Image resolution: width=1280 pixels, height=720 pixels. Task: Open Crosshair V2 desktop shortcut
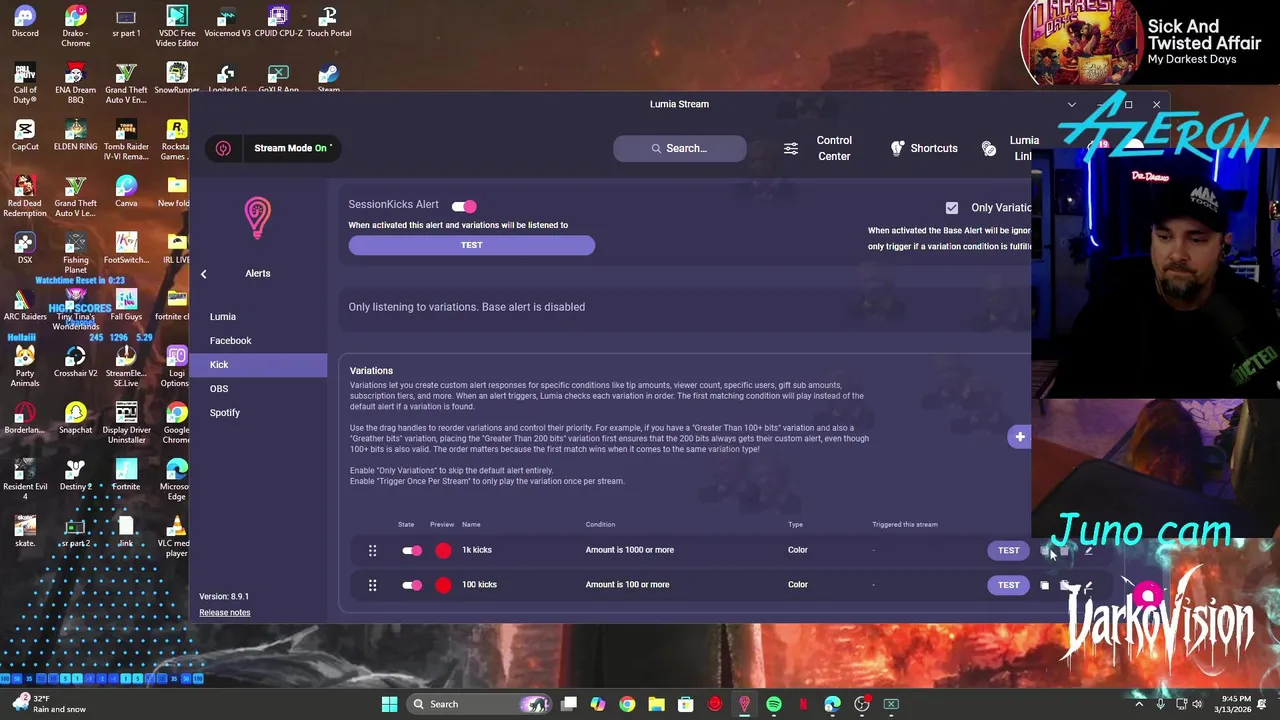(75, 362)
